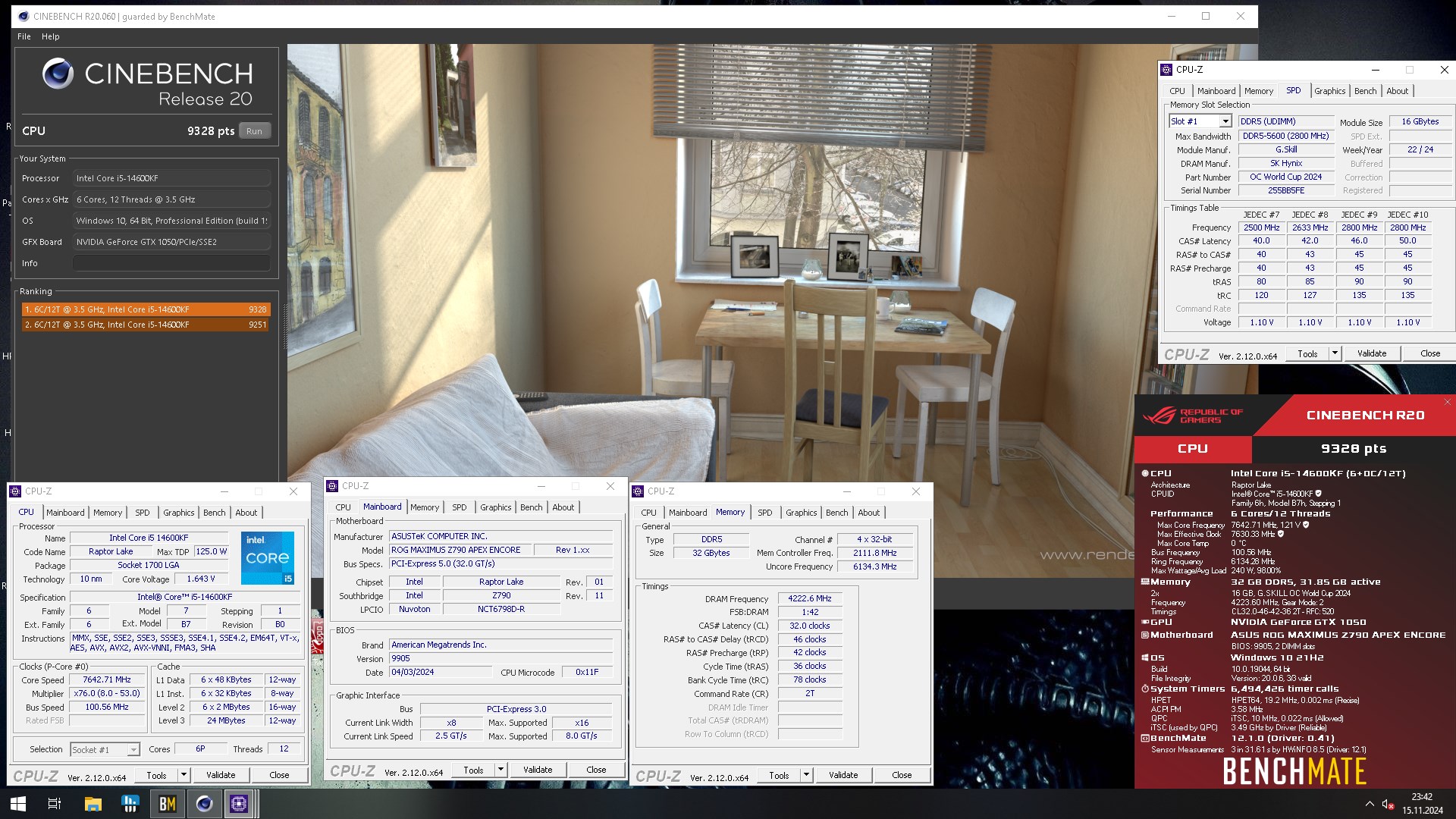Click the Intel Core i5 badge in CPU-Z
1456x819 pixels.
pyautogui.click(x=268, y=558)
